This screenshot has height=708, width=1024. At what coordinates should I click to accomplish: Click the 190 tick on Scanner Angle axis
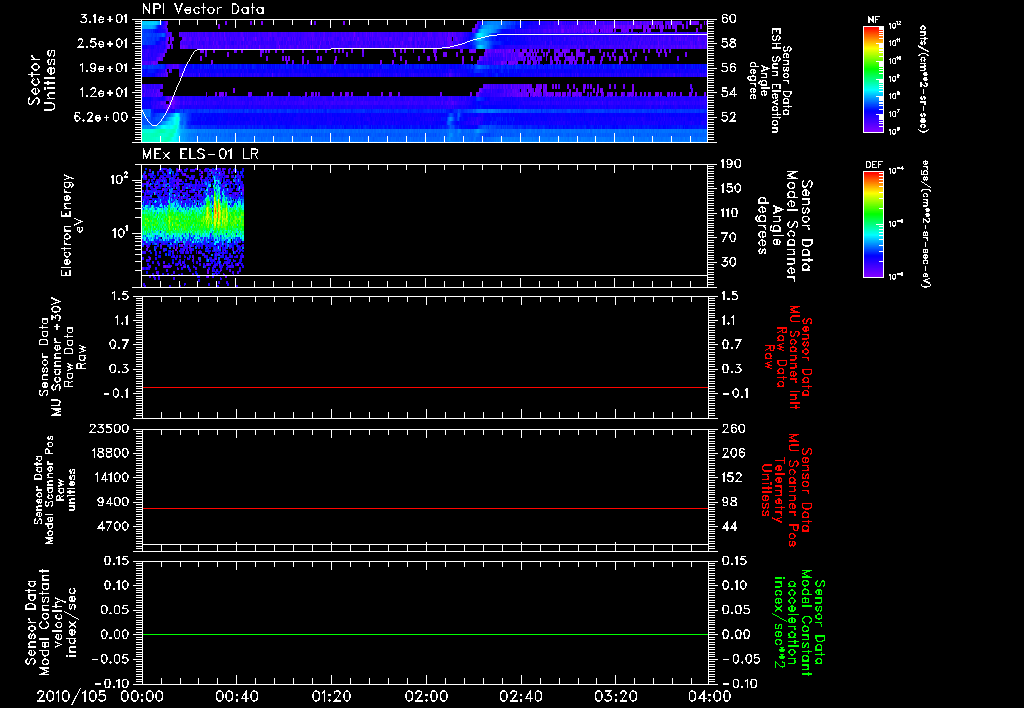coord(731,164)
